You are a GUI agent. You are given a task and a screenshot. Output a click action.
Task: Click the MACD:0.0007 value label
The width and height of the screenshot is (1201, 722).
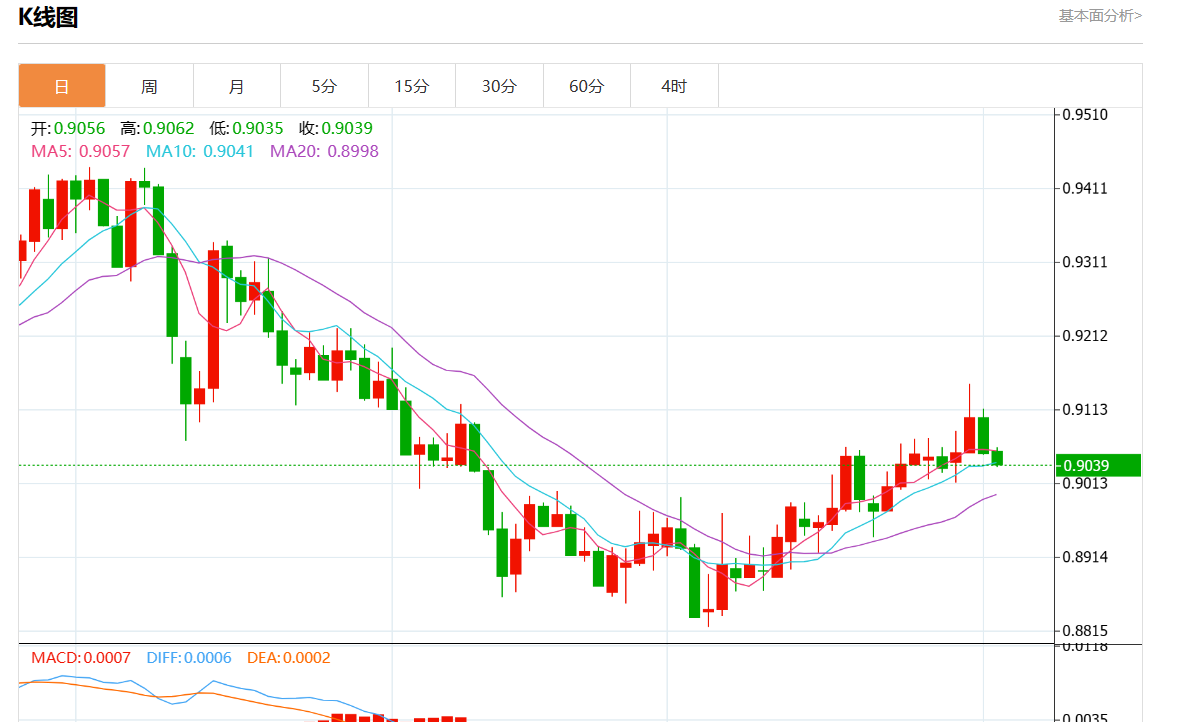pos(81,658)
